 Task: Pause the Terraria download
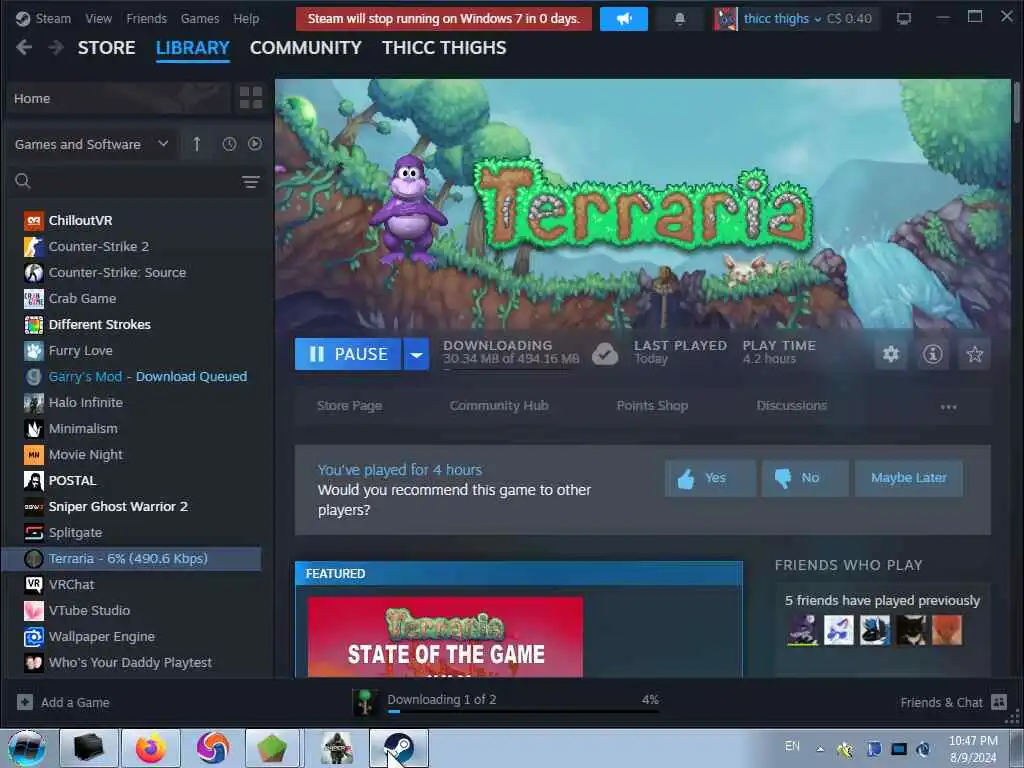click(348, 354)
